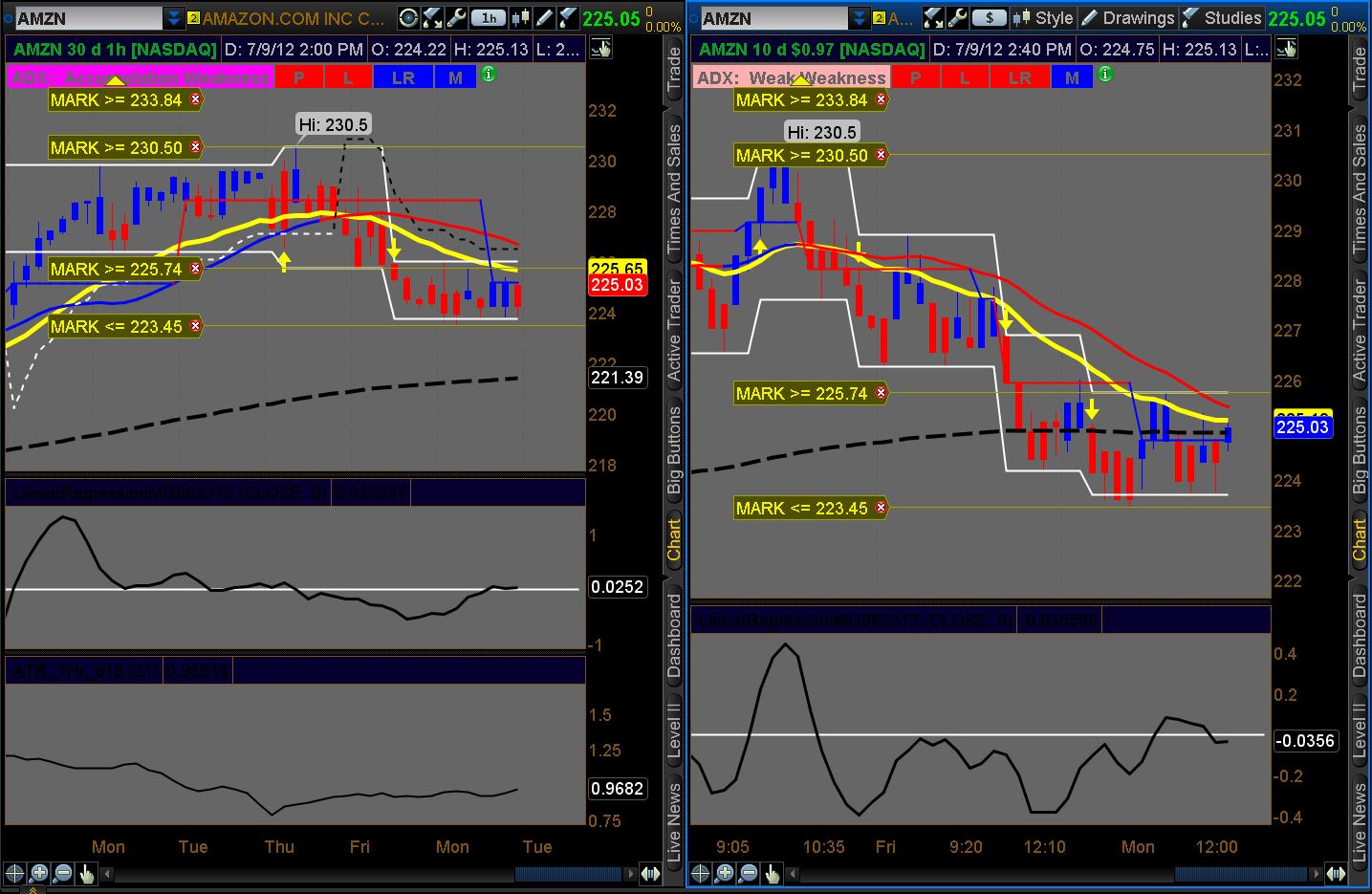Open Dashboard side tab of left chart
Screen dimensions: 1372x894
tap(673, 636)
